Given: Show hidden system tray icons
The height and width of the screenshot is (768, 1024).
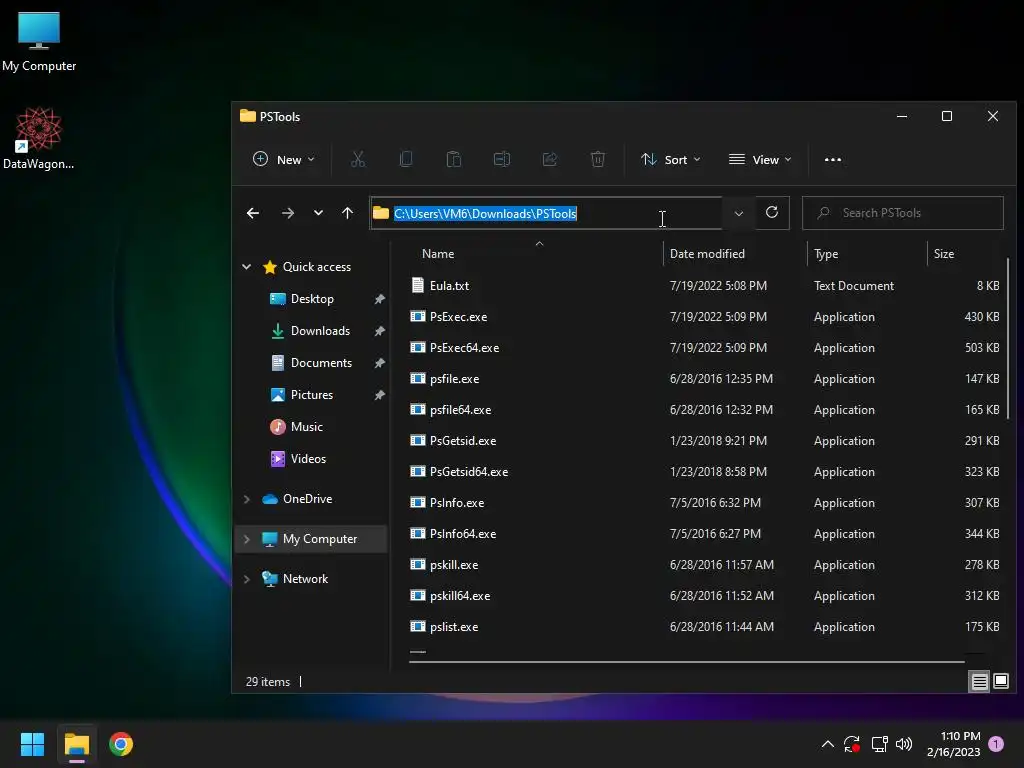Looking at the screenshot, I should (x=827, y=744).
